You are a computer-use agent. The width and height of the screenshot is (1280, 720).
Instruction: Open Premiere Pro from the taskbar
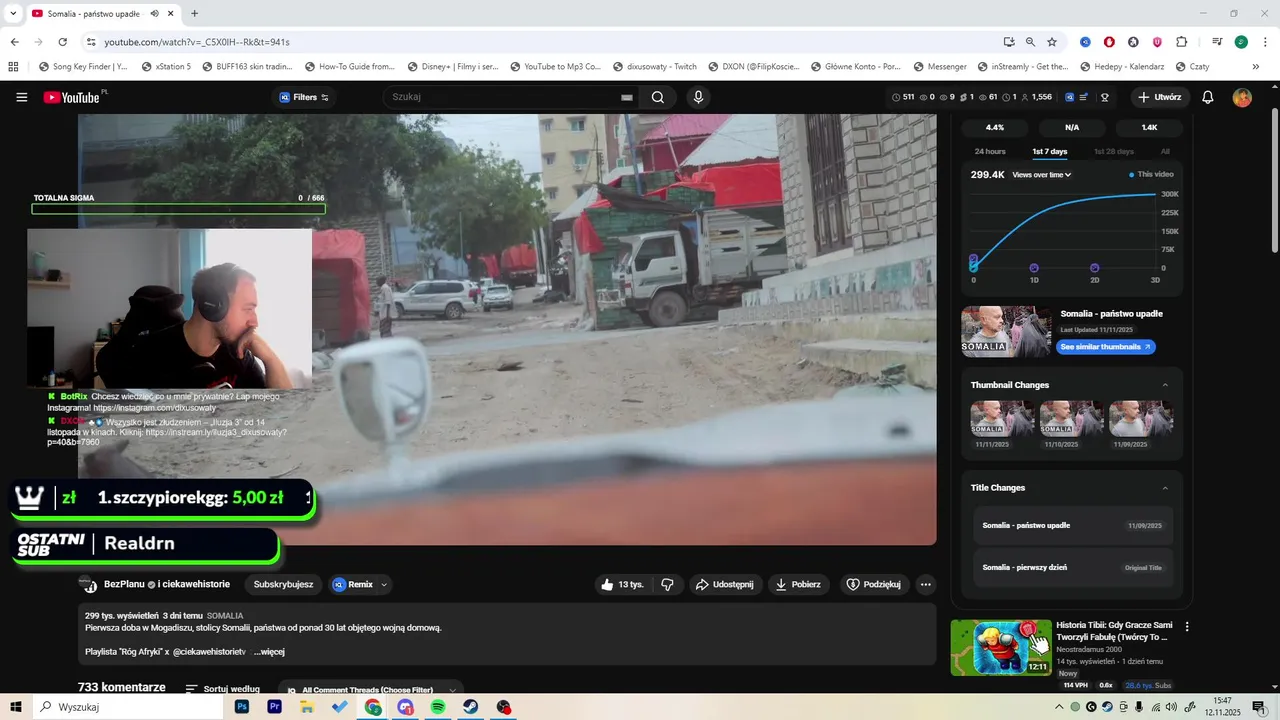click(274, 707)
